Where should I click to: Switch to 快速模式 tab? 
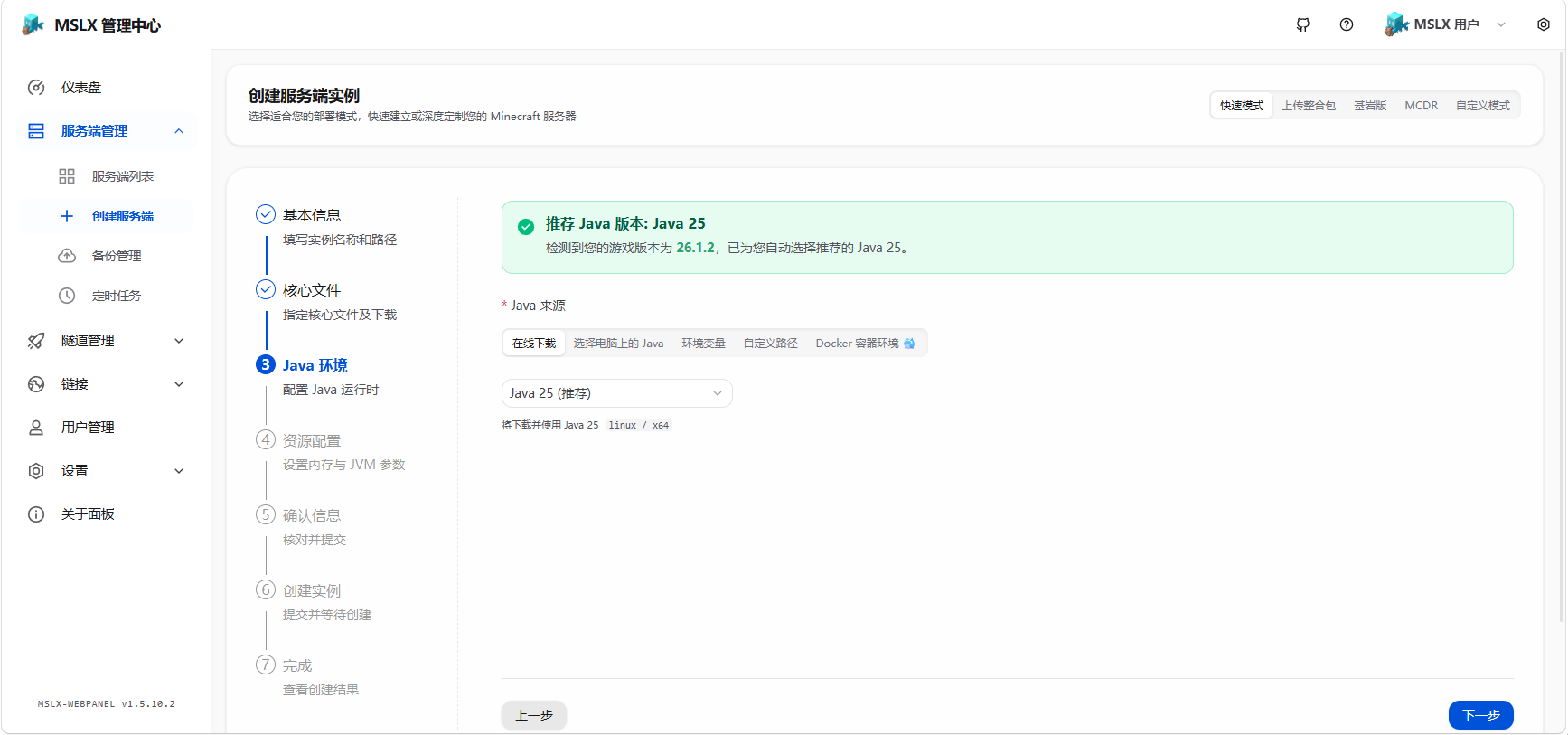tap(1242, 106)
